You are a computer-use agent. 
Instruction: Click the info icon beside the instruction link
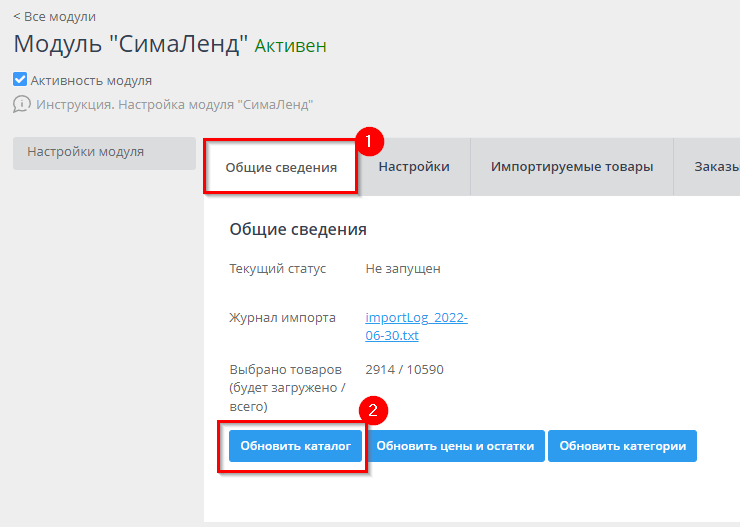tap(22, 104)
